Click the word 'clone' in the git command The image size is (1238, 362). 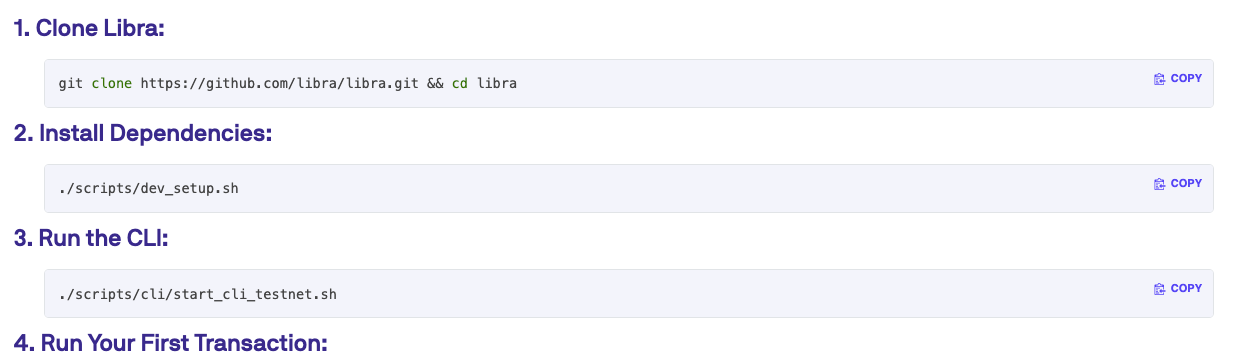point(111,83)
